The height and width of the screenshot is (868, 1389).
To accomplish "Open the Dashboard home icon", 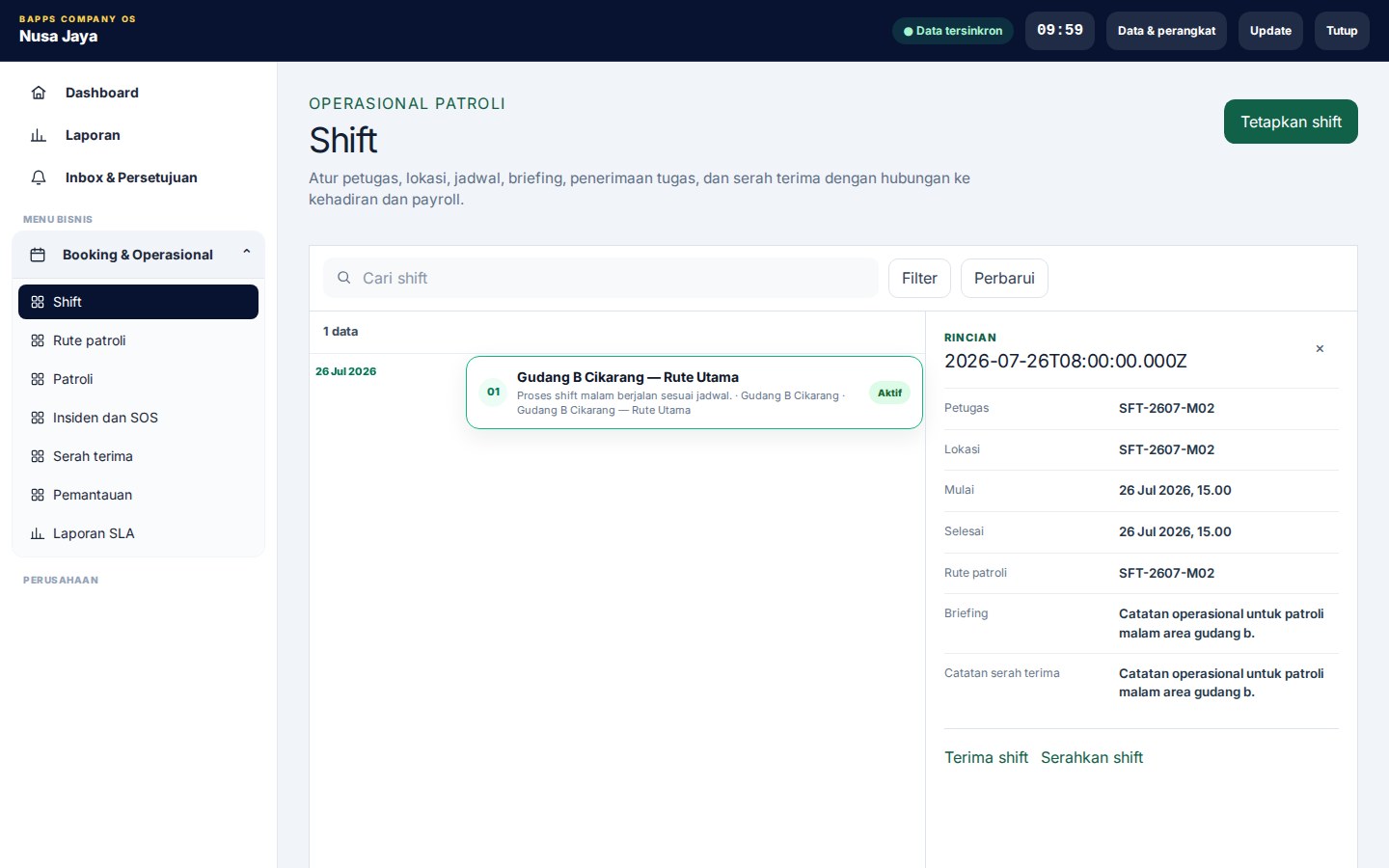I will [x=39, y=93].
